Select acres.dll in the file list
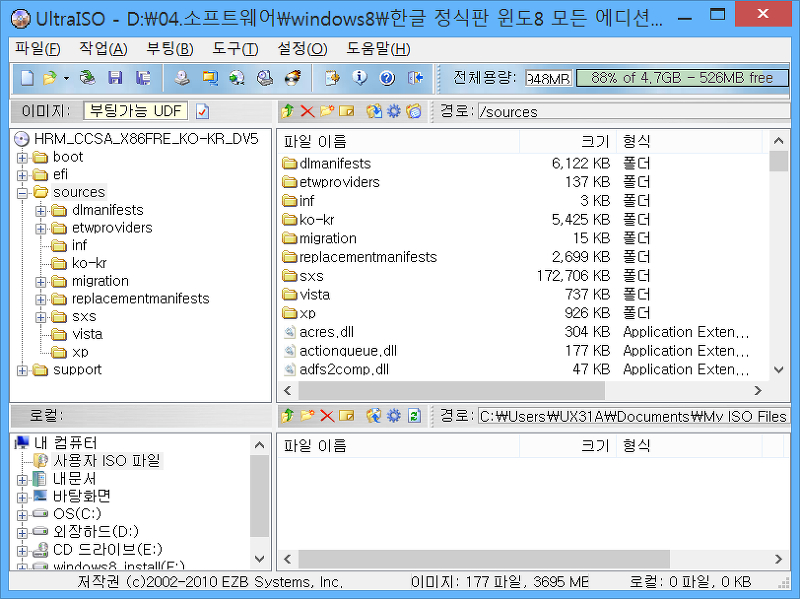 (319, 332)
